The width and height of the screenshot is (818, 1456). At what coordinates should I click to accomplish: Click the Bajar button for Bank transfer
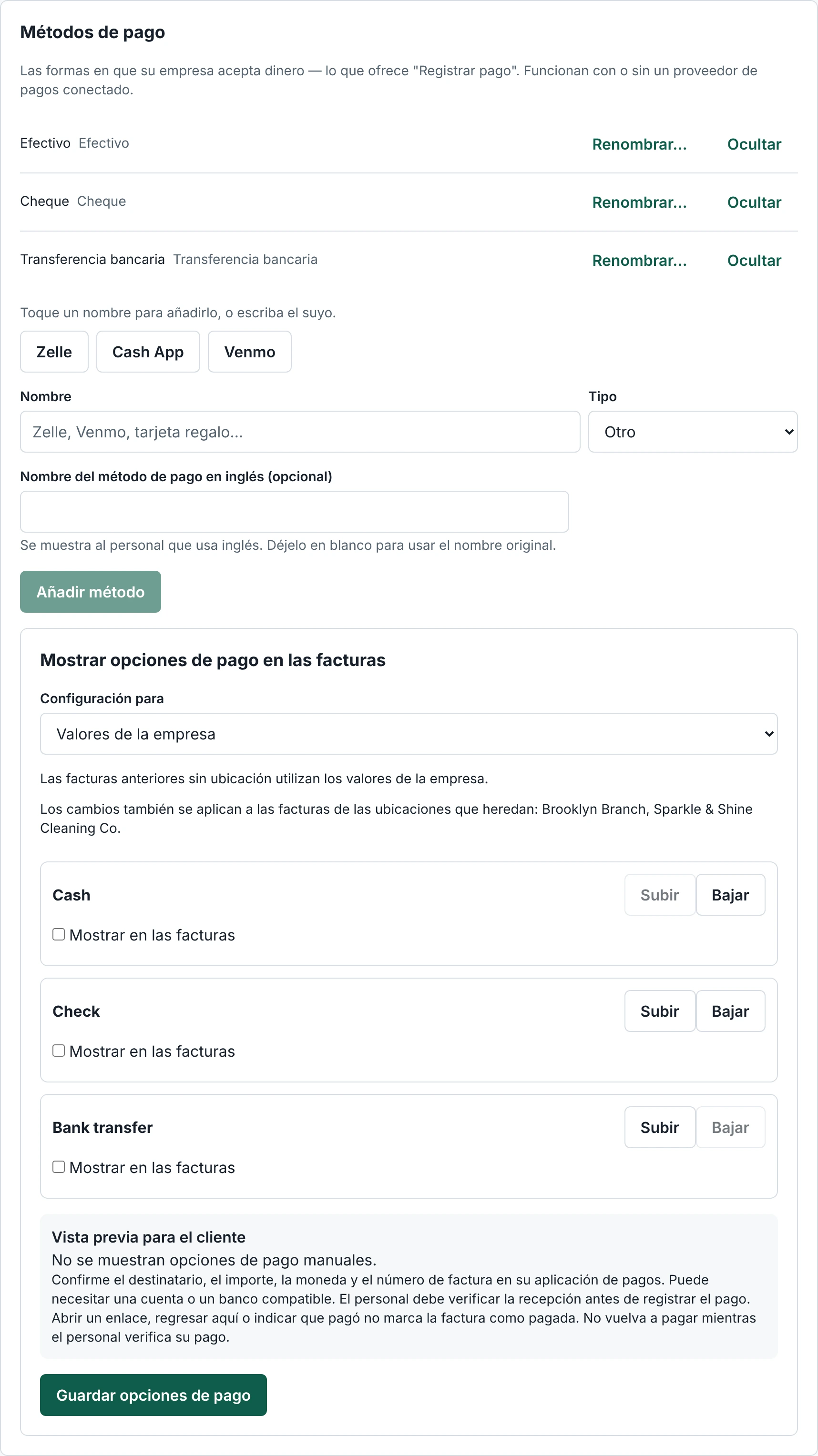coord(730,1128)
